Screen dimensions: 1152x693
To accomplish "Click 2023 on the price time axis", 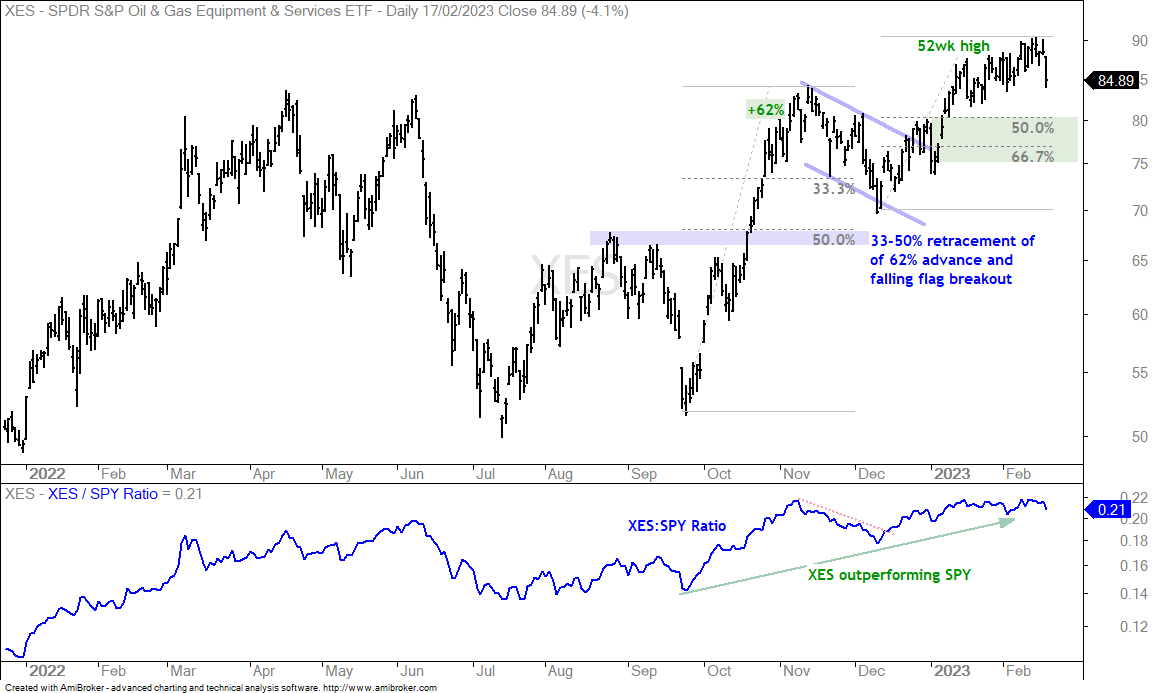I will coord(951,474).
